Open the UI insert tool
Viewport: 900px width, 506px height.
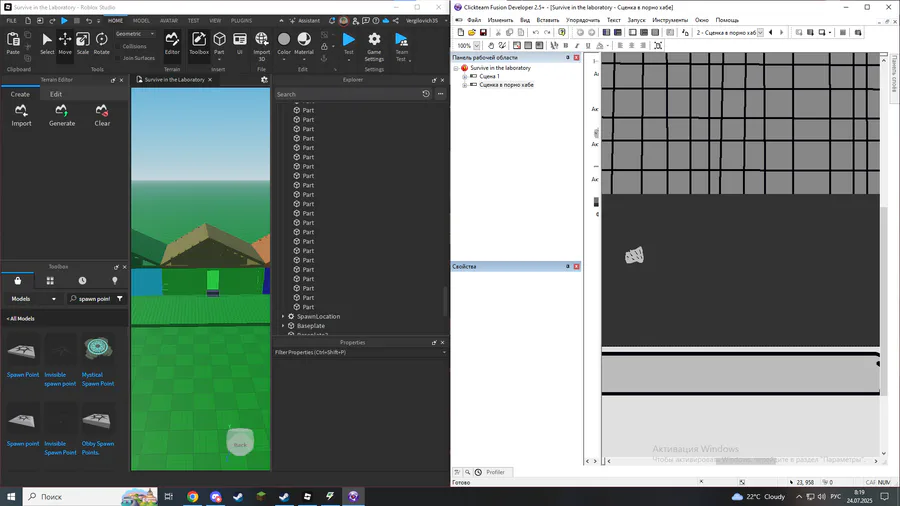coord(240,43)
